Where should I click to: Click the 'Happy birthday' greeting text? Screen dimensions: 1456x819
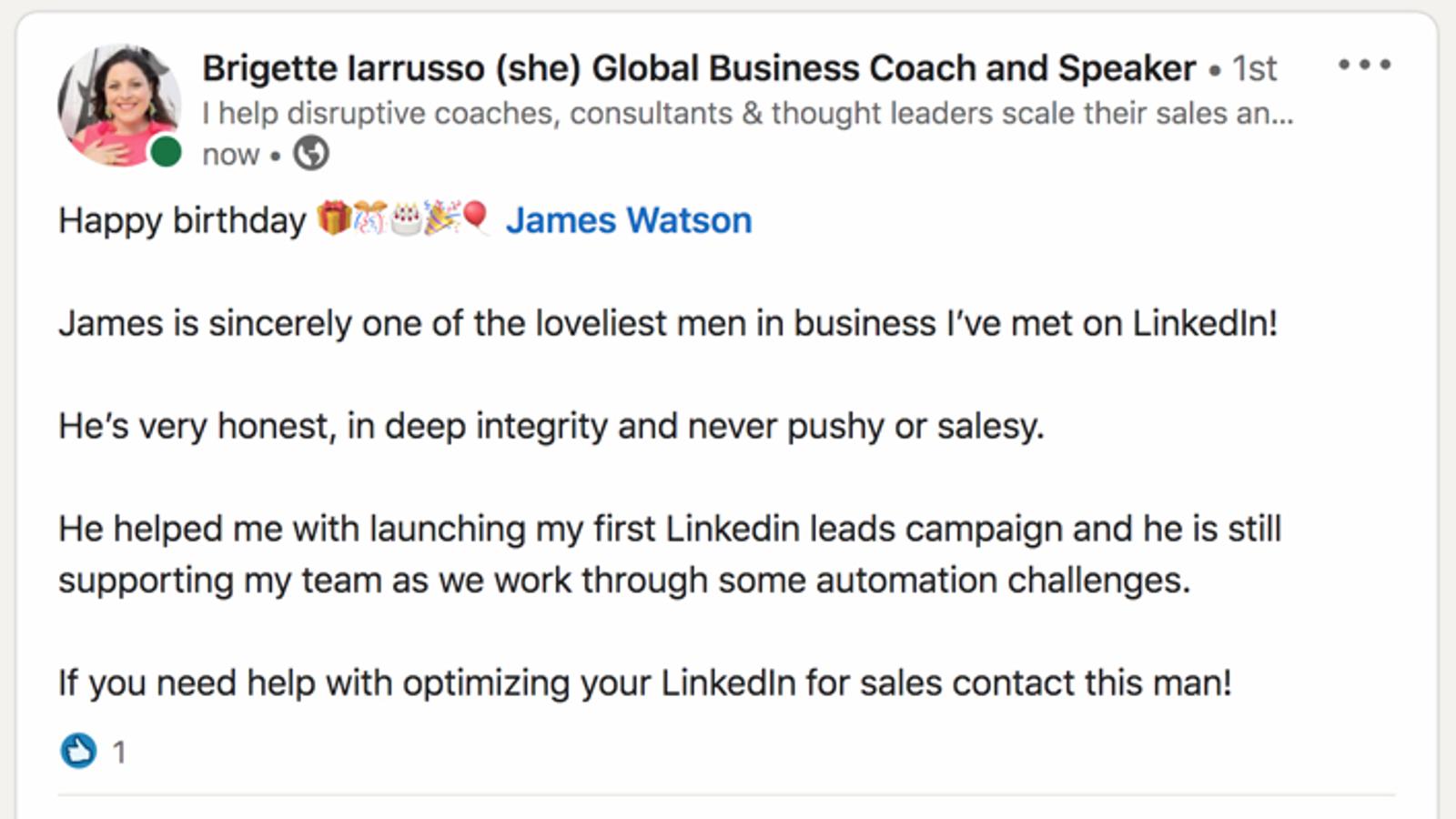[x=182, y=221]
